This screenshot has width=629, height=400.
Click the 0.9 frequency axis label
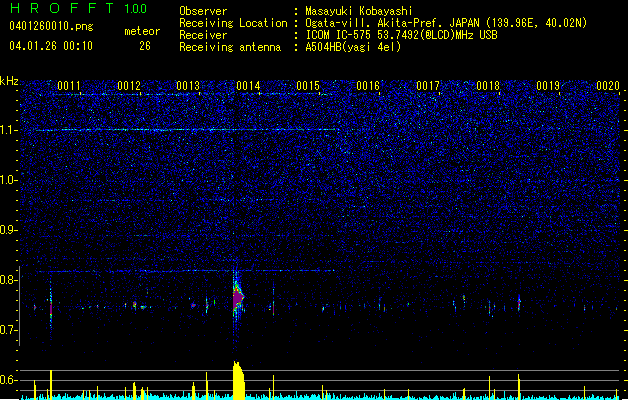[9, 230]
